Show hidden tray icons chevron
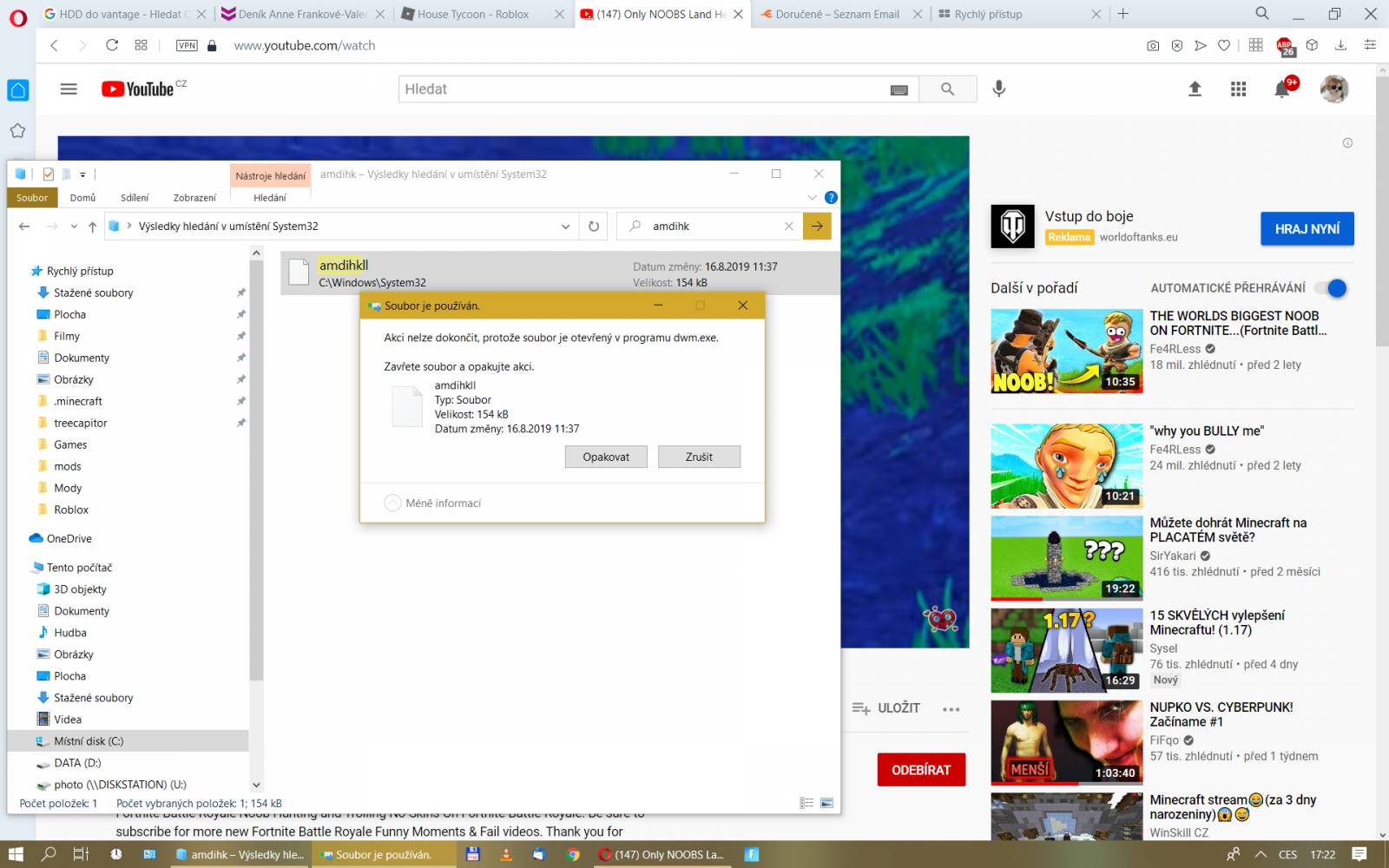 [1261, 854]
